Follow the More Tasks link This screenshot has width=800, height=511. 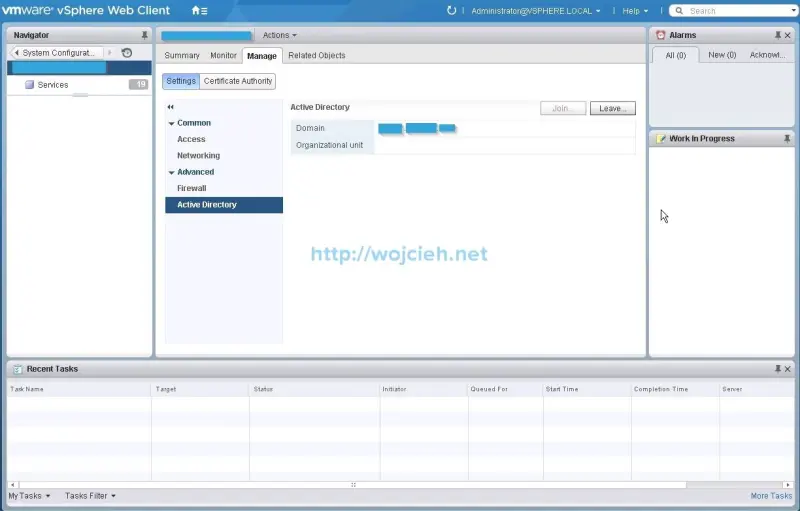pos(771,496)
